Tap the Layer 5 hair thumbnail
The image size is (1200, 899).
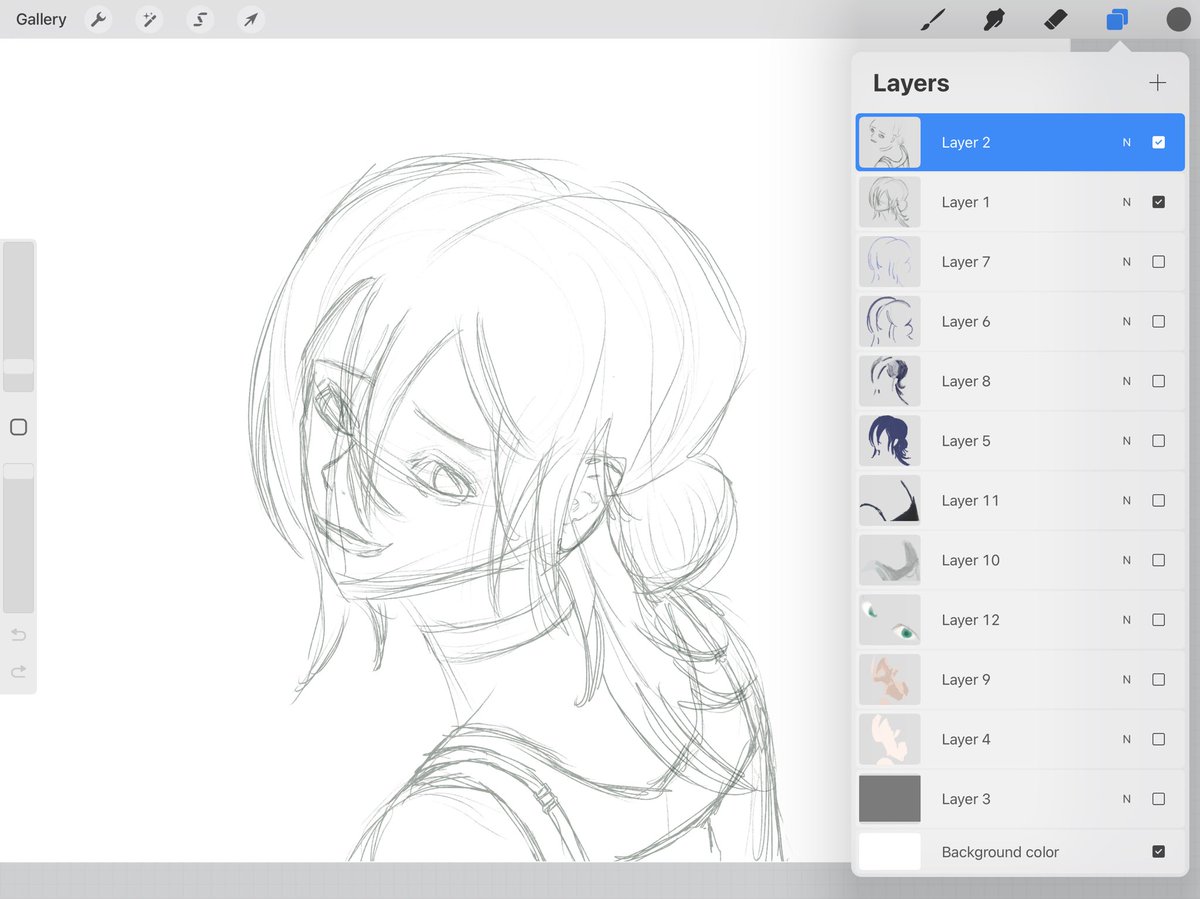click(x=890, y=441)
